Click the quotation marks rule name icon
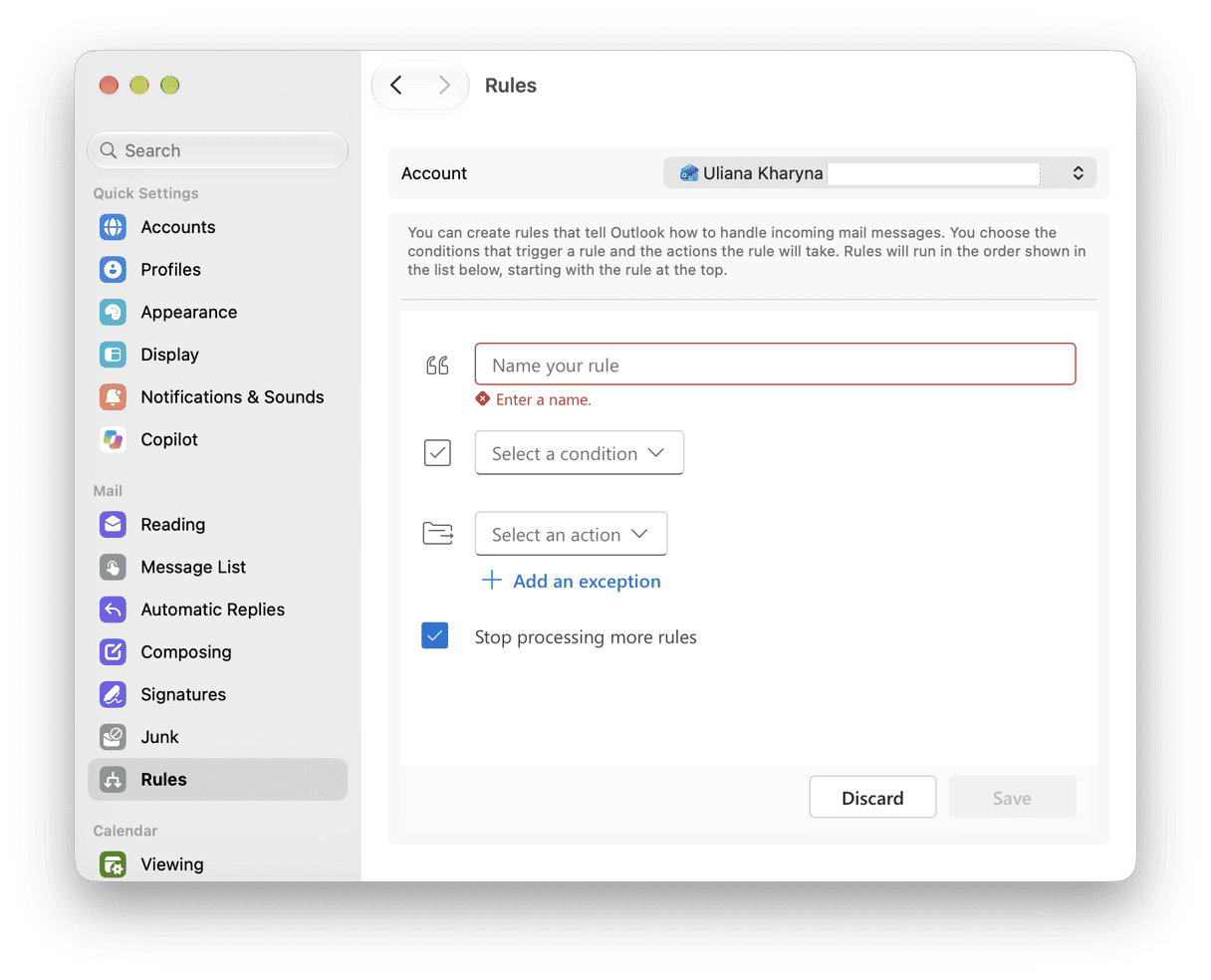The width and height of the screenshot is (1211, 980). [437, 366]
